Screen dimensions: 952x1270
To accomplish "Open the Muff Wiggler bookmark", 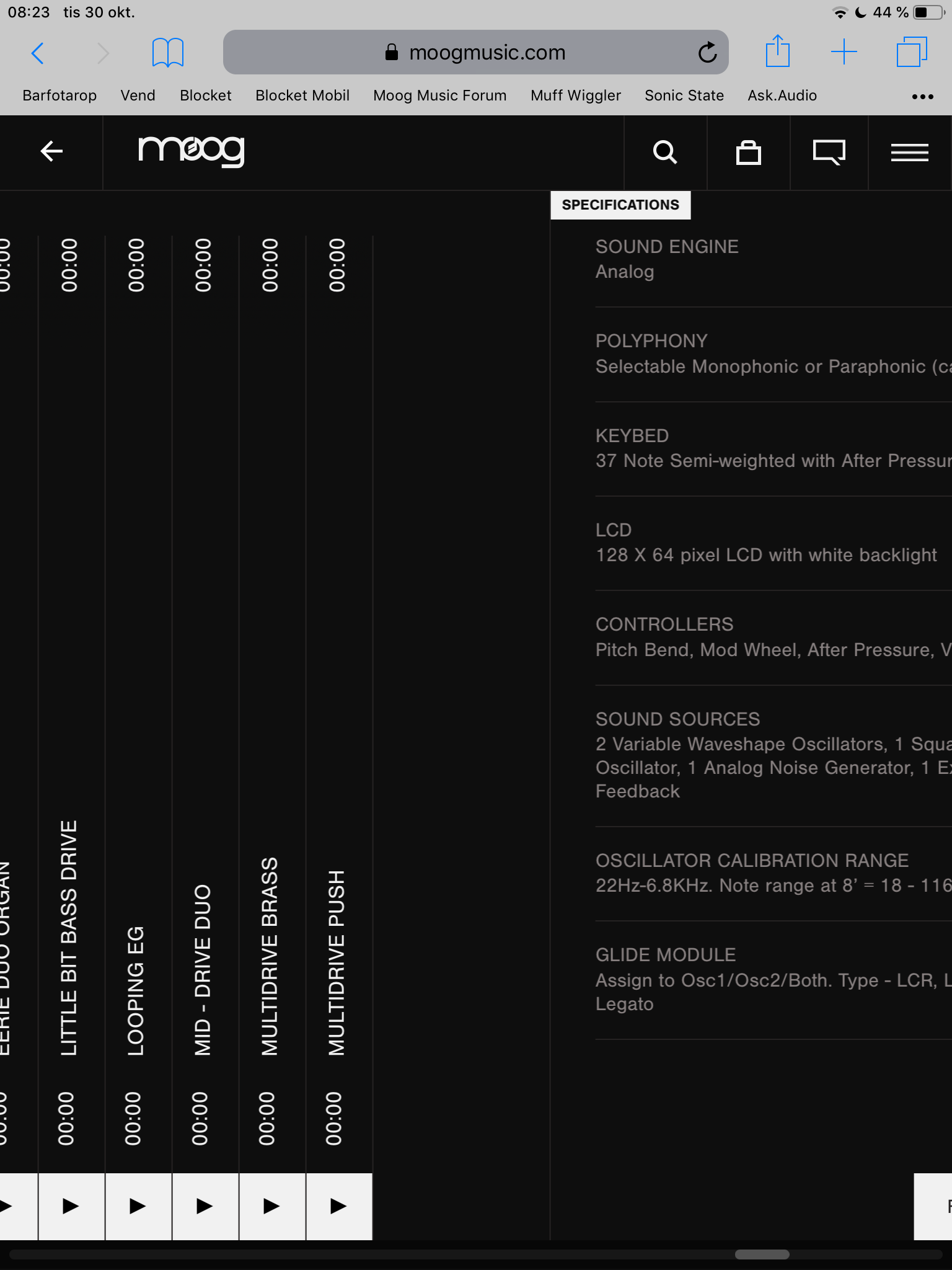I will 575,95.
